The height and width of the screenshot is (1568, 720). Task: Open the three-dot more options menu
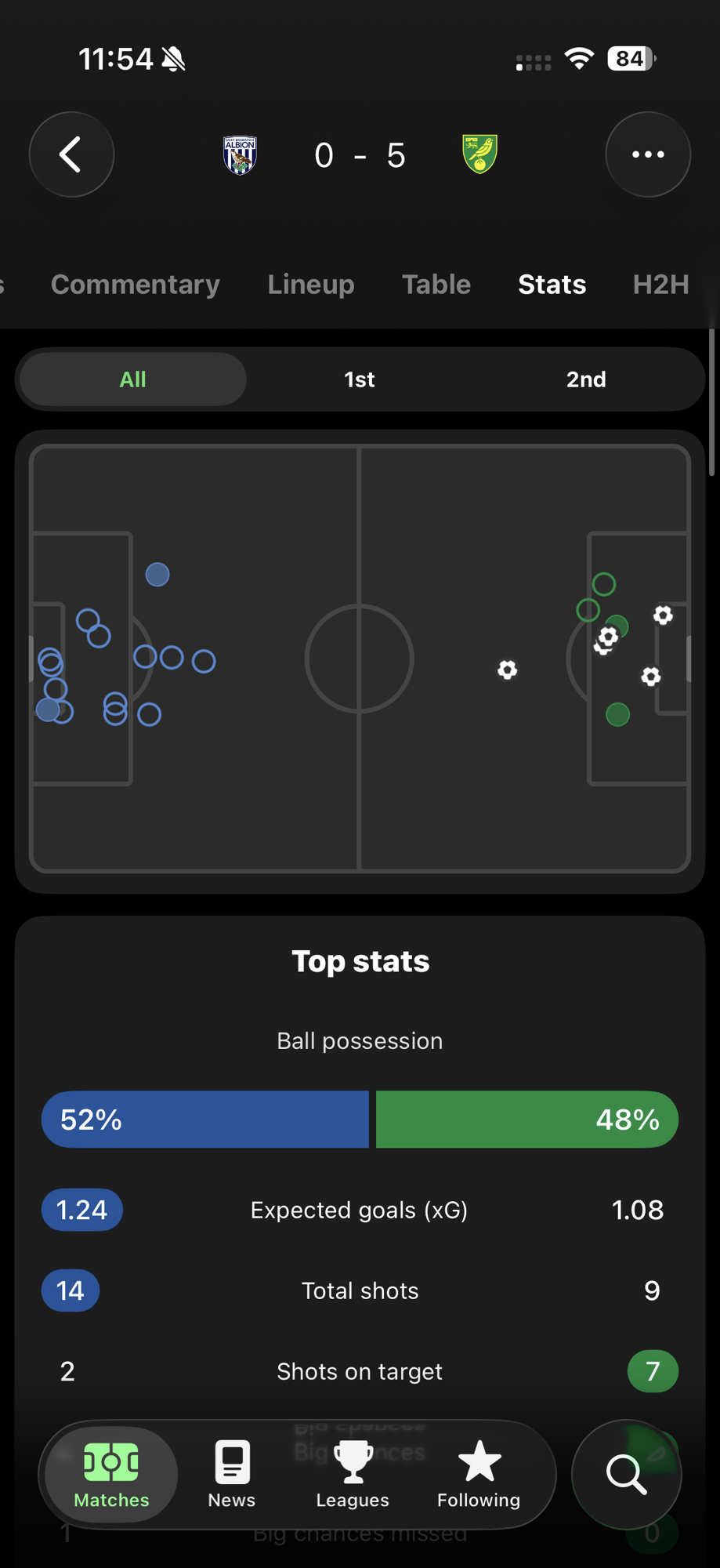pyautogui.click(x=648, y=154)
